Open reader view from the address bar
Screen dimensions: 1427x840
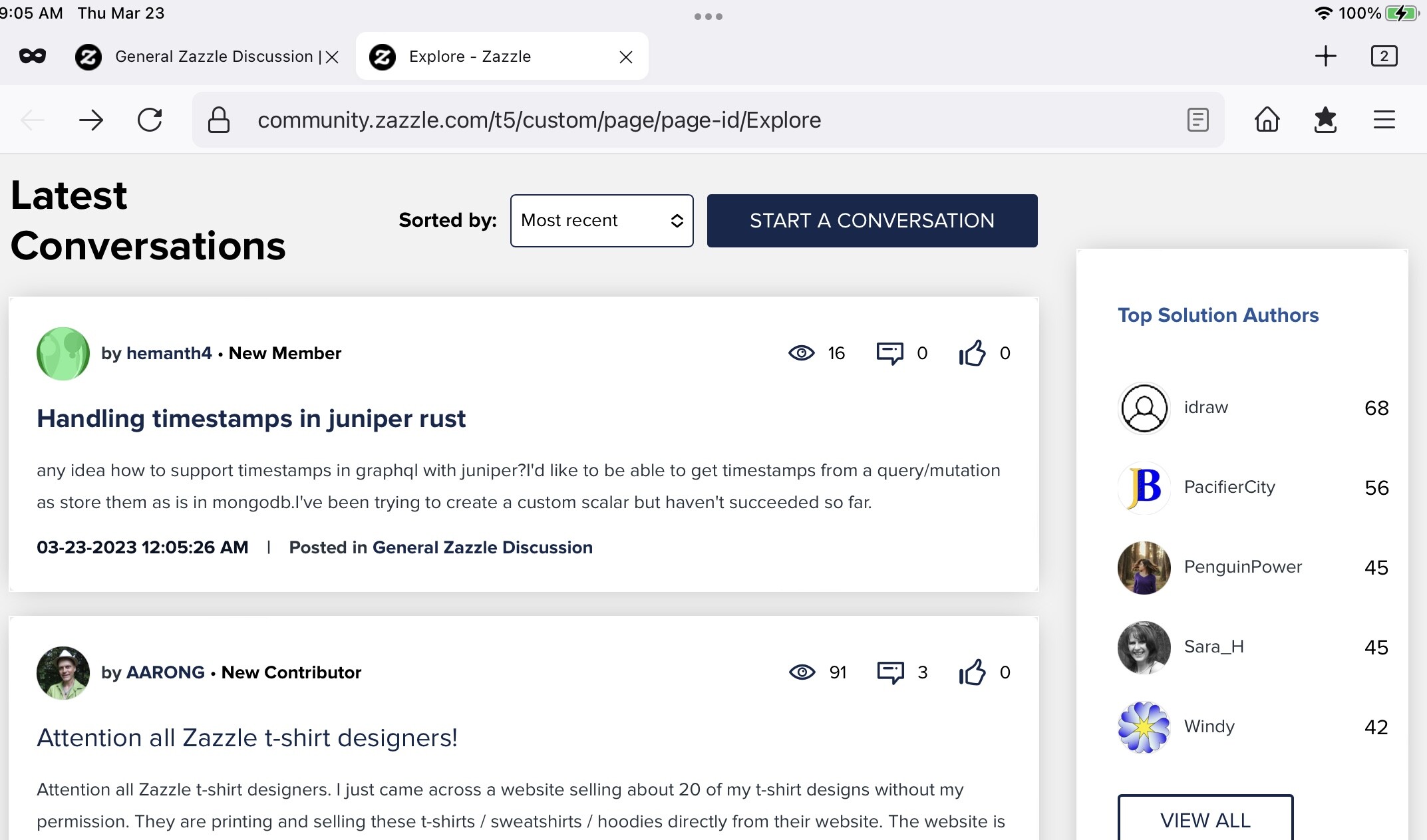(1197, 120)
